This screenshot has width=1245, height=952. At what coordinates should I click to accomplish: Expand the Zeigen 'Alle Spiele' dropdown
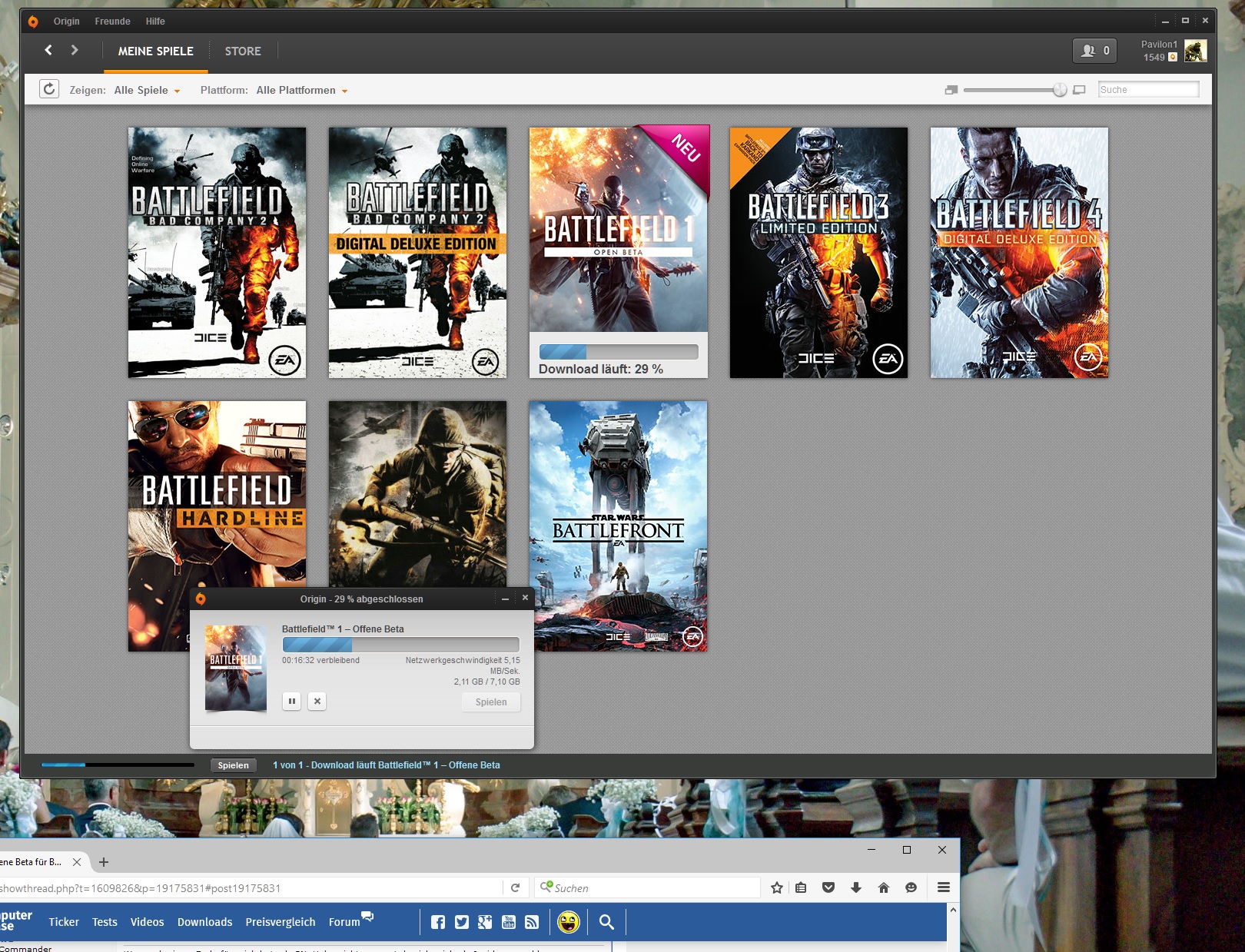[x=147, y=91]
